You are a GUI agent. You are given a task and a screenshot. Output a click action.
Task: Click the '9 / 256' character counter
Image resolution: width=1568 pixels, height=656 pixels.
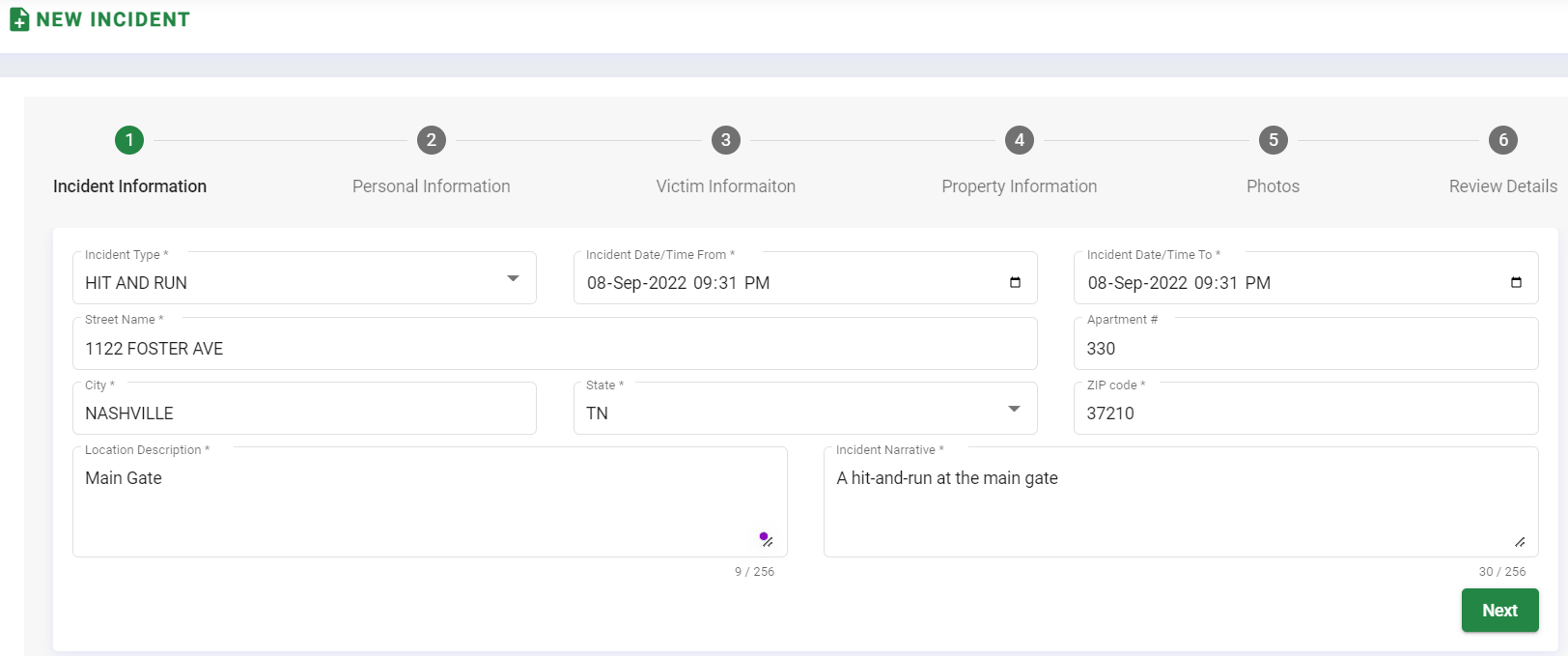click(x=754, y=572)
